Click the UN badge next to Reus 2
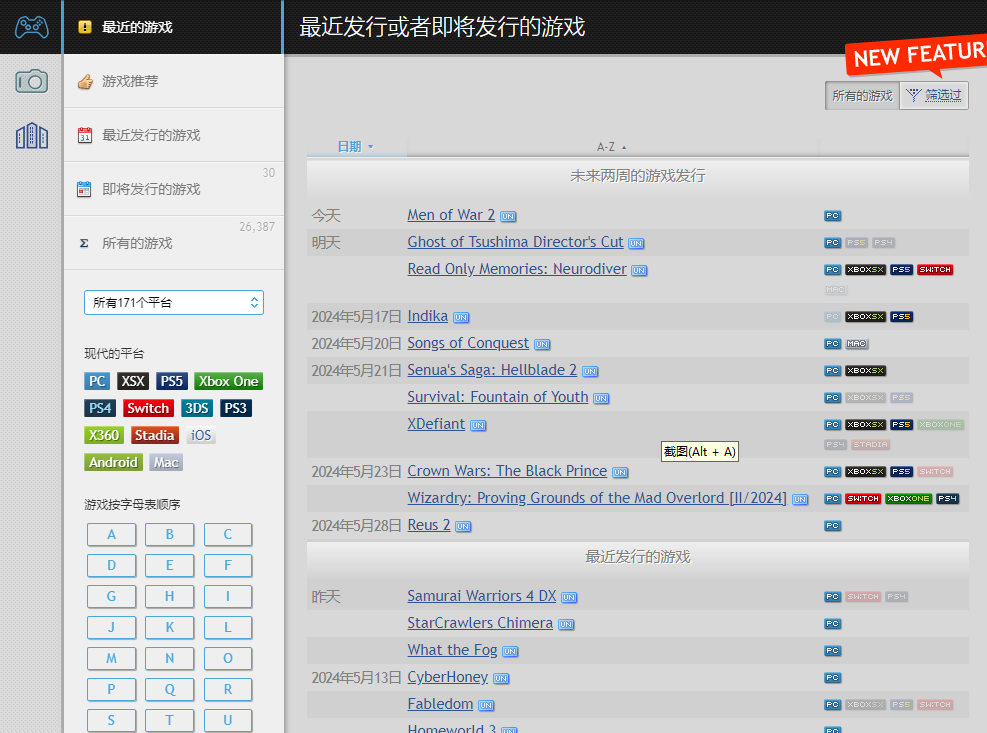This screenshot has width=987, height=733. tap(463, 526)
